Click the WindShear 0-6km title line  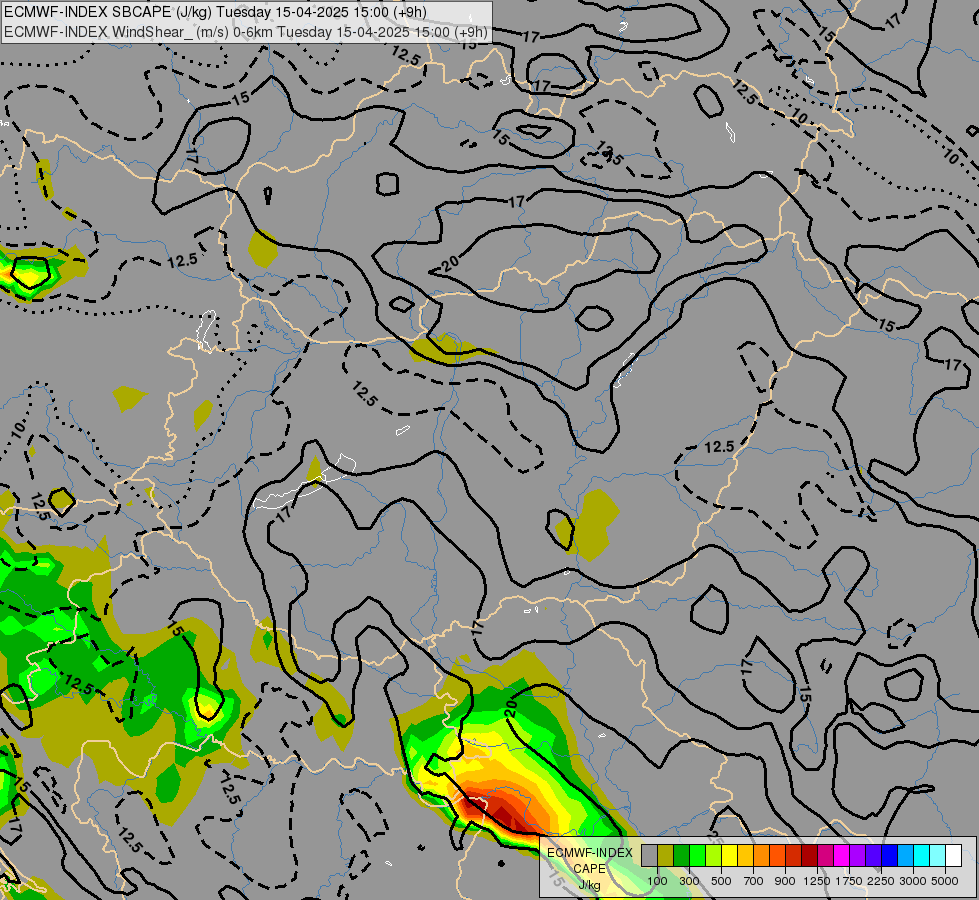pos(245,32)
